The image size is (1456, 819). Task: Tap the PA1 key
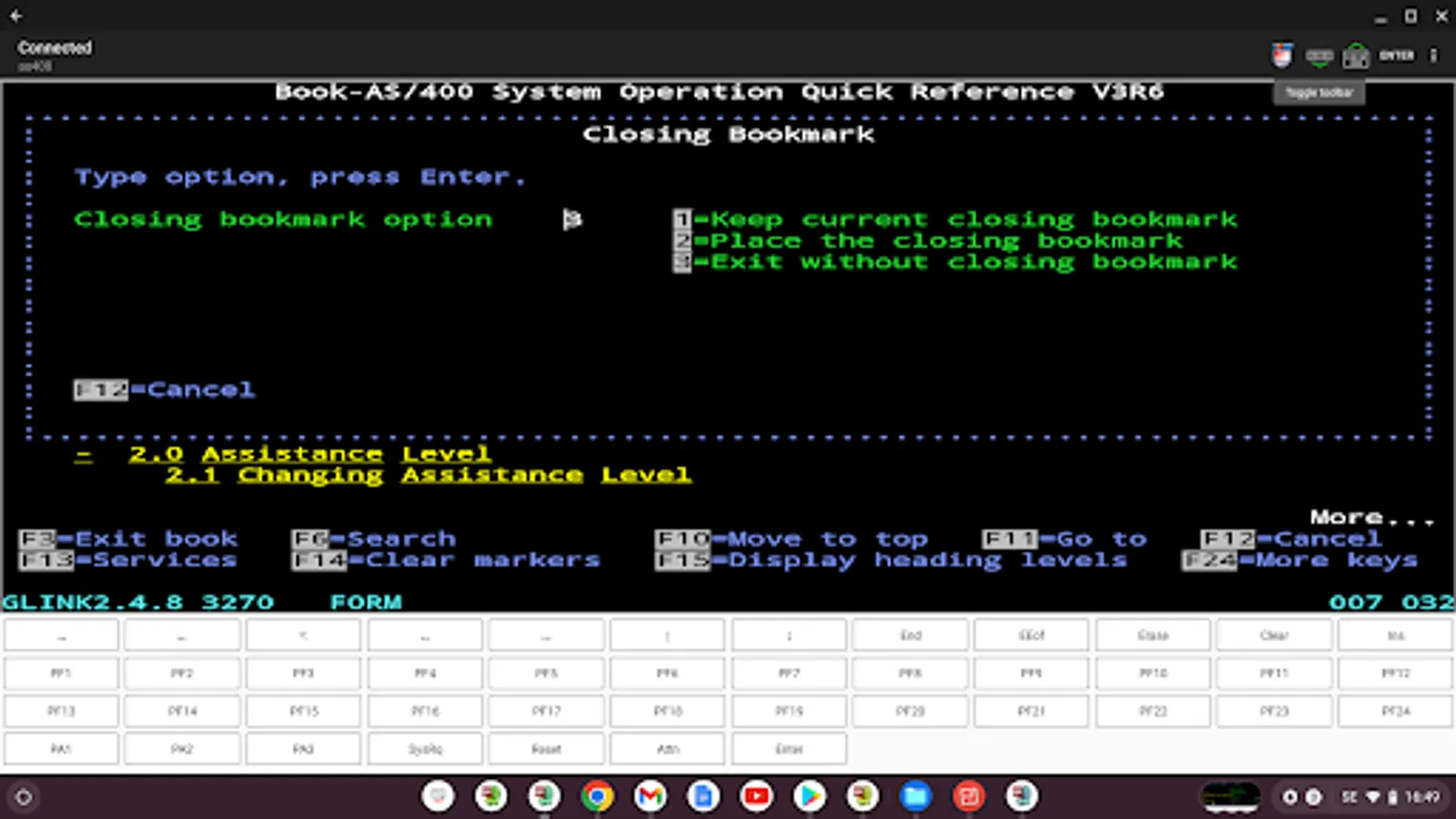pos(61,749)
